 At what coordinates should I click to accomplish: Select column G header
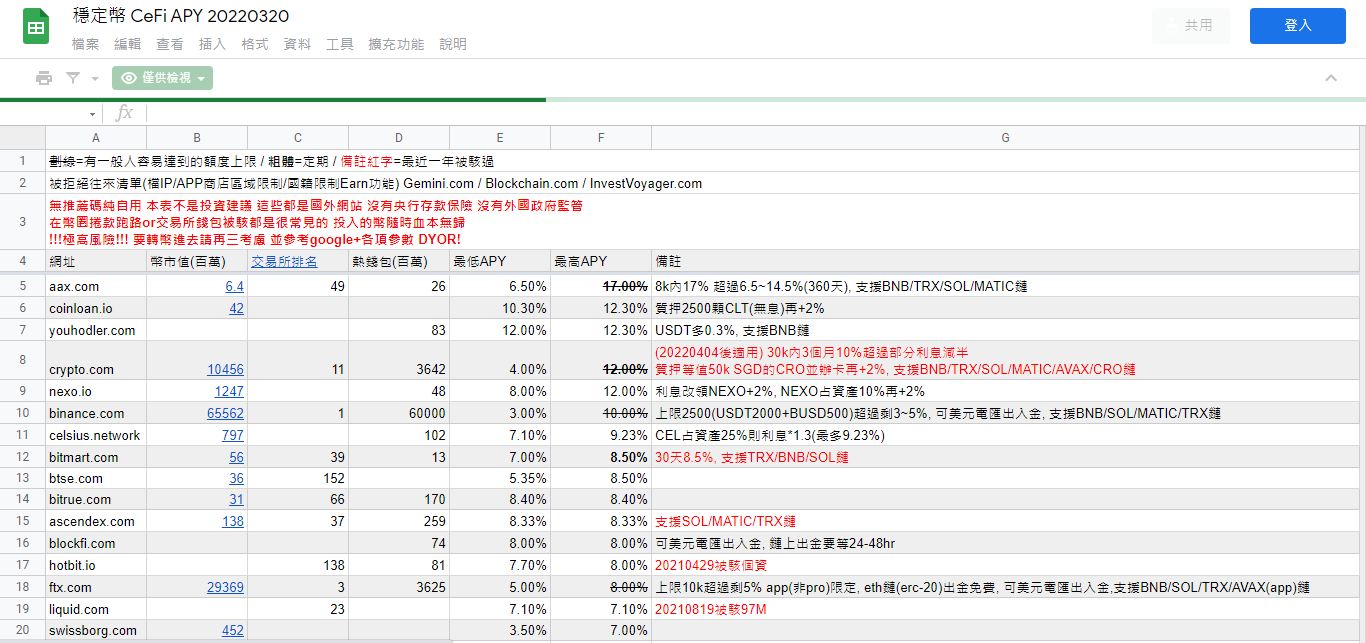[x=1006, y=137]
